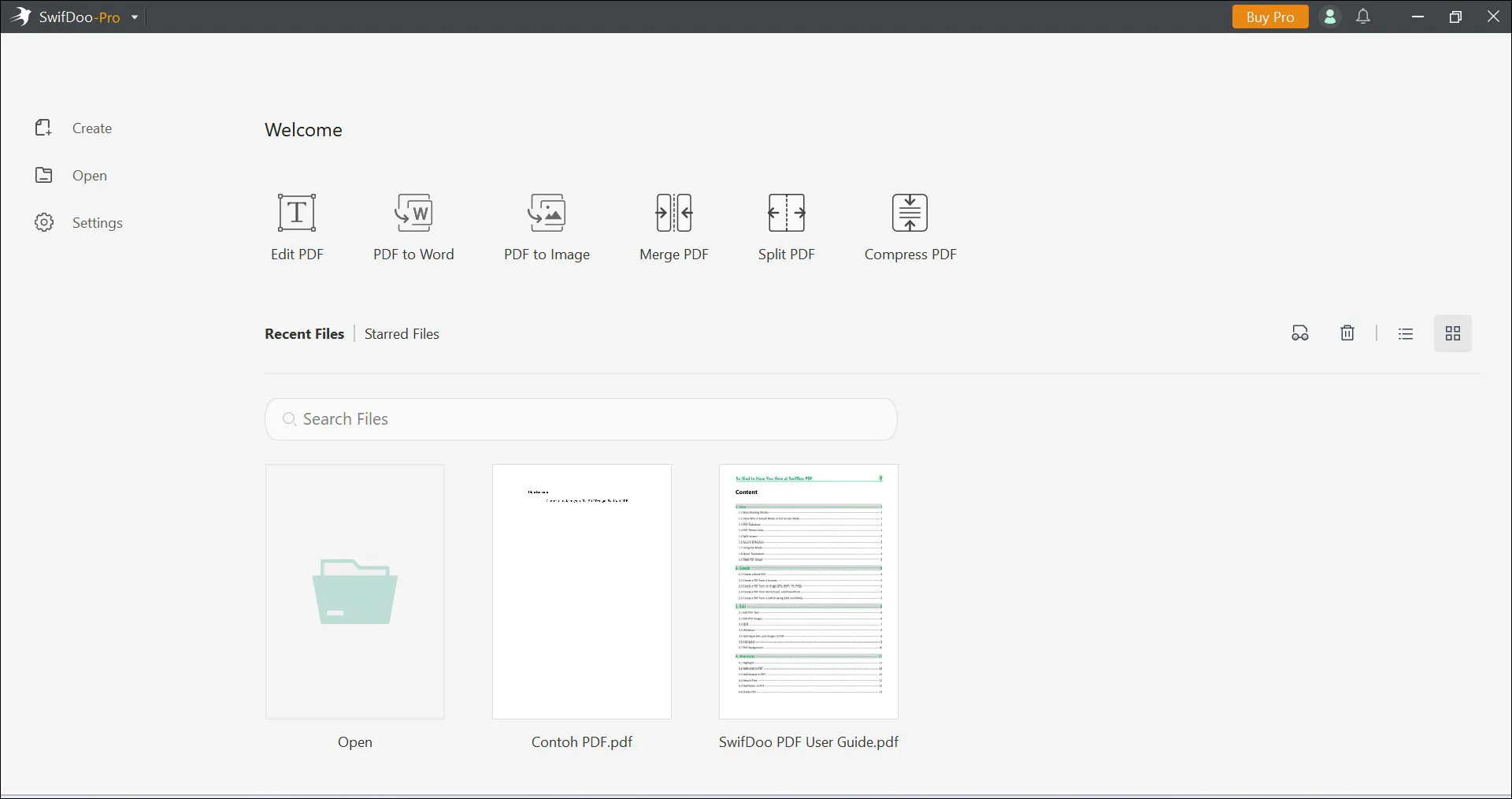
Task: Open the SwifDoo PDF User Guide thumbnail
Action: coord(808,591)
